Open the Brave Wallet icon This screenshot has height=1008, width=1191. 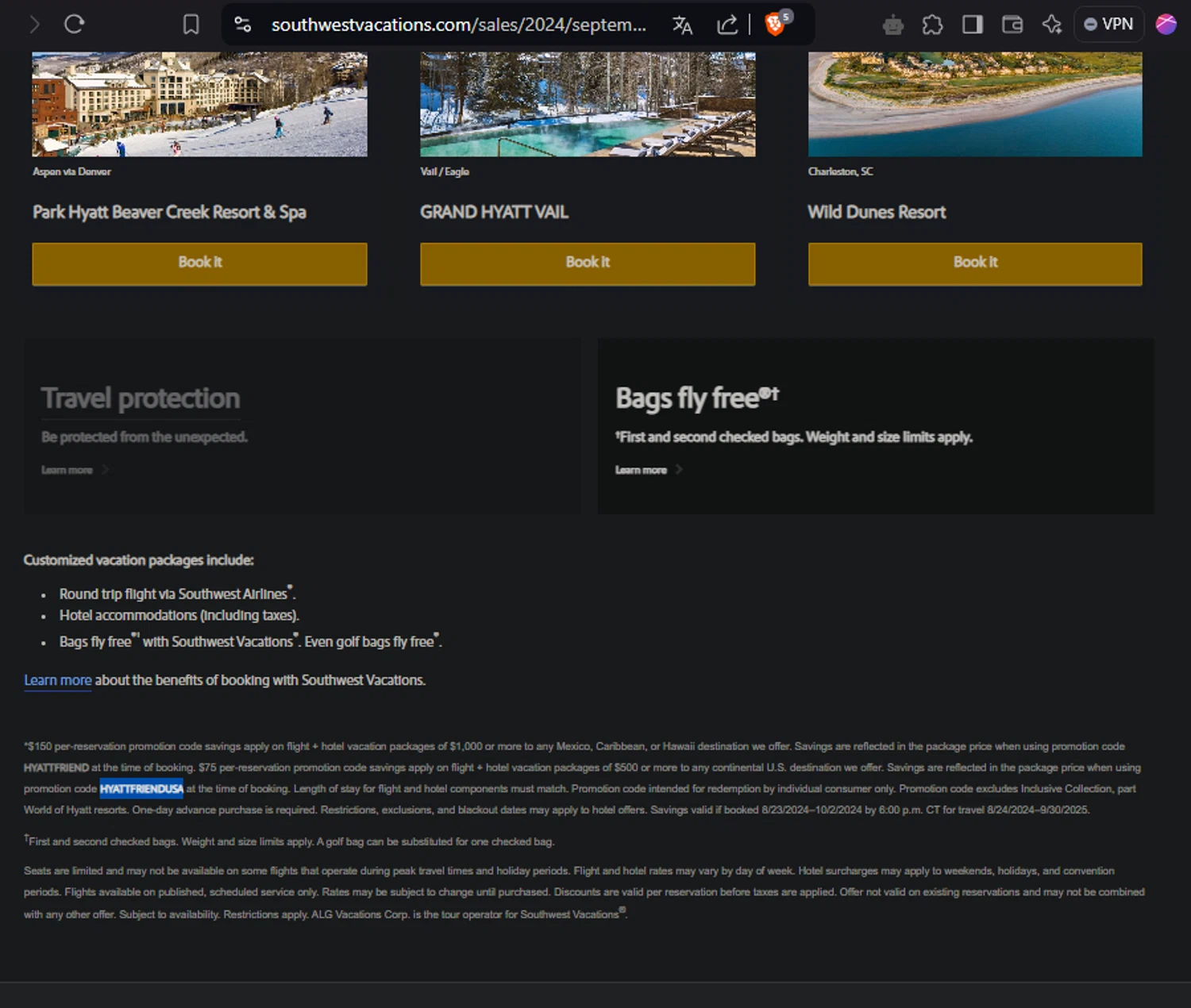1012,25
